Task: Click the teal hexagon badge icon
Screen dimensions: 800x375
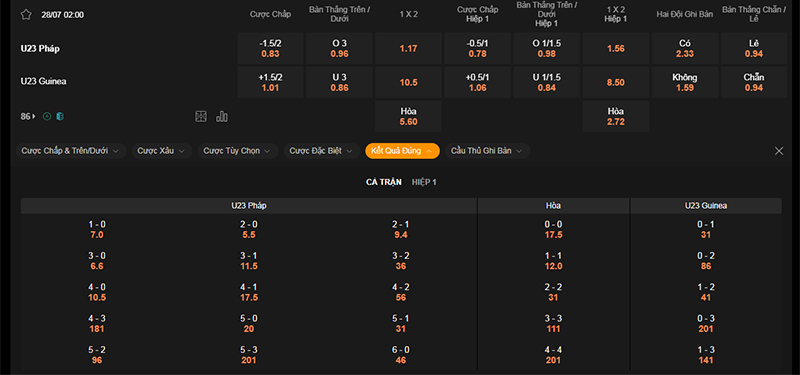Action: click(x=60, y=116)
